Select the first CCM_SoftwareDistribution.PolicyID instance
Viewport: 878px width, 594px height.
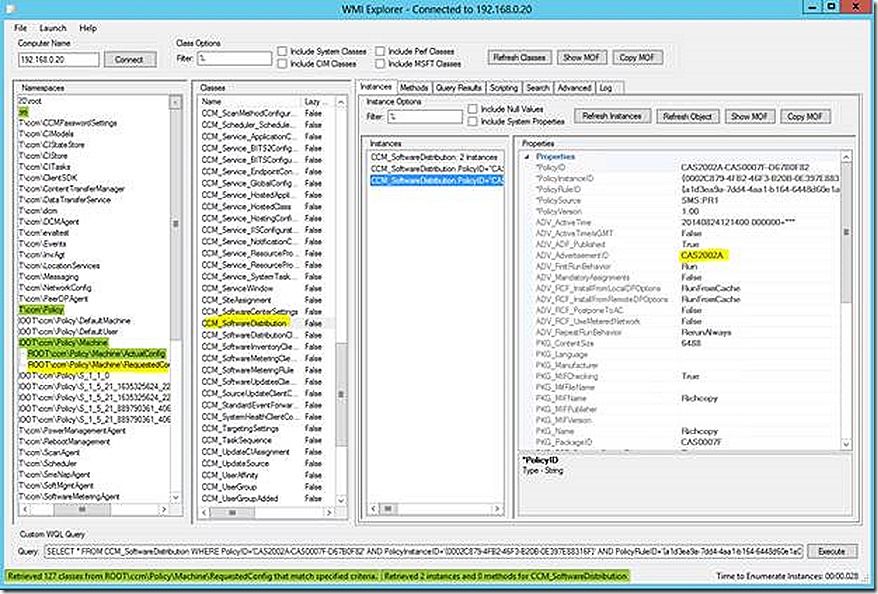click(437, 169)
